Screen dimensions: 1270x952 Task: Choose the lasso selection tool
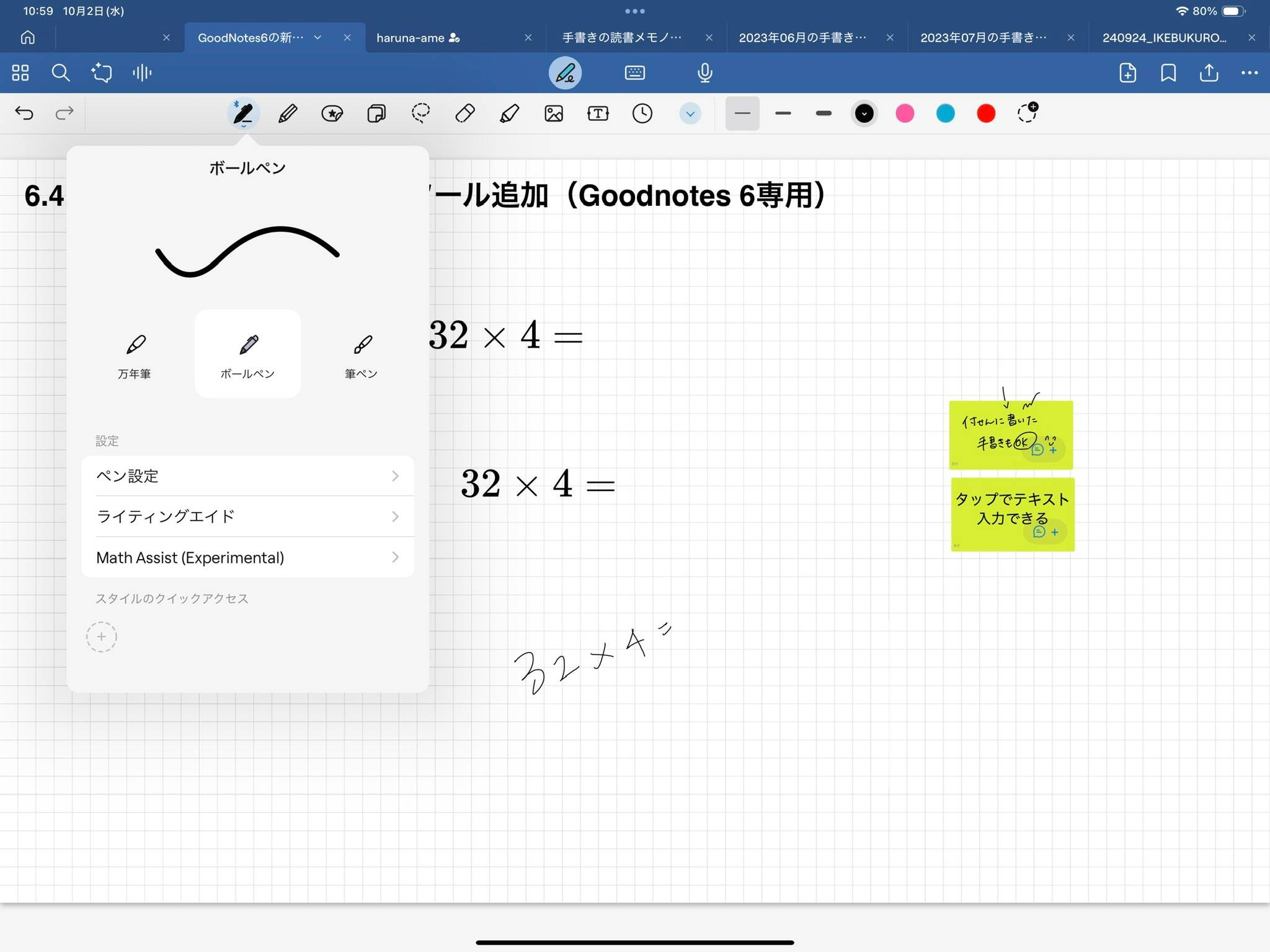tap(421, 113)
